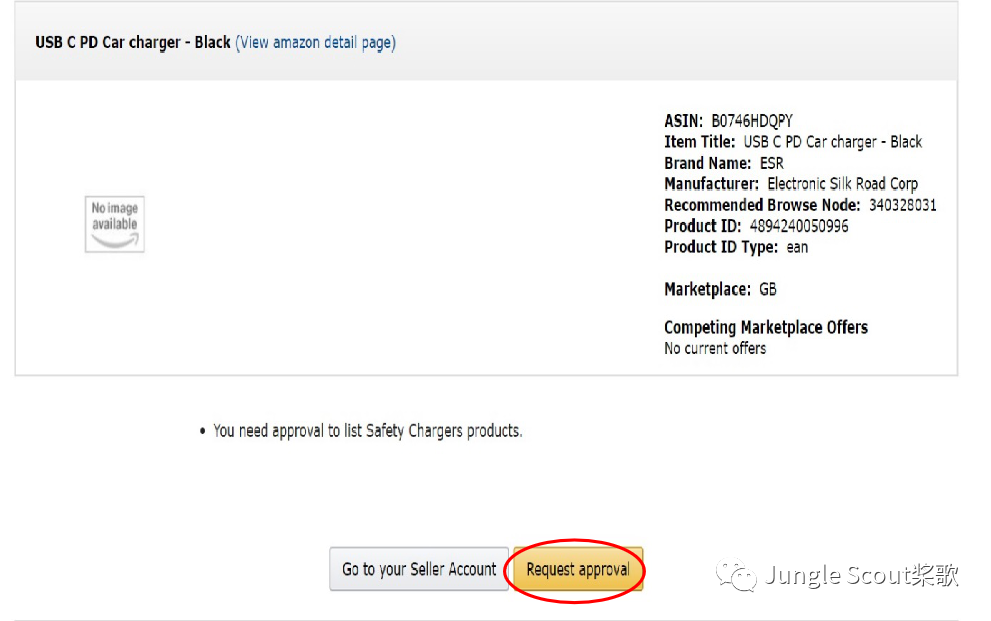This screenshot has width=991, height=621.
Task: Click the No current offers text
Action: [715, 348]
